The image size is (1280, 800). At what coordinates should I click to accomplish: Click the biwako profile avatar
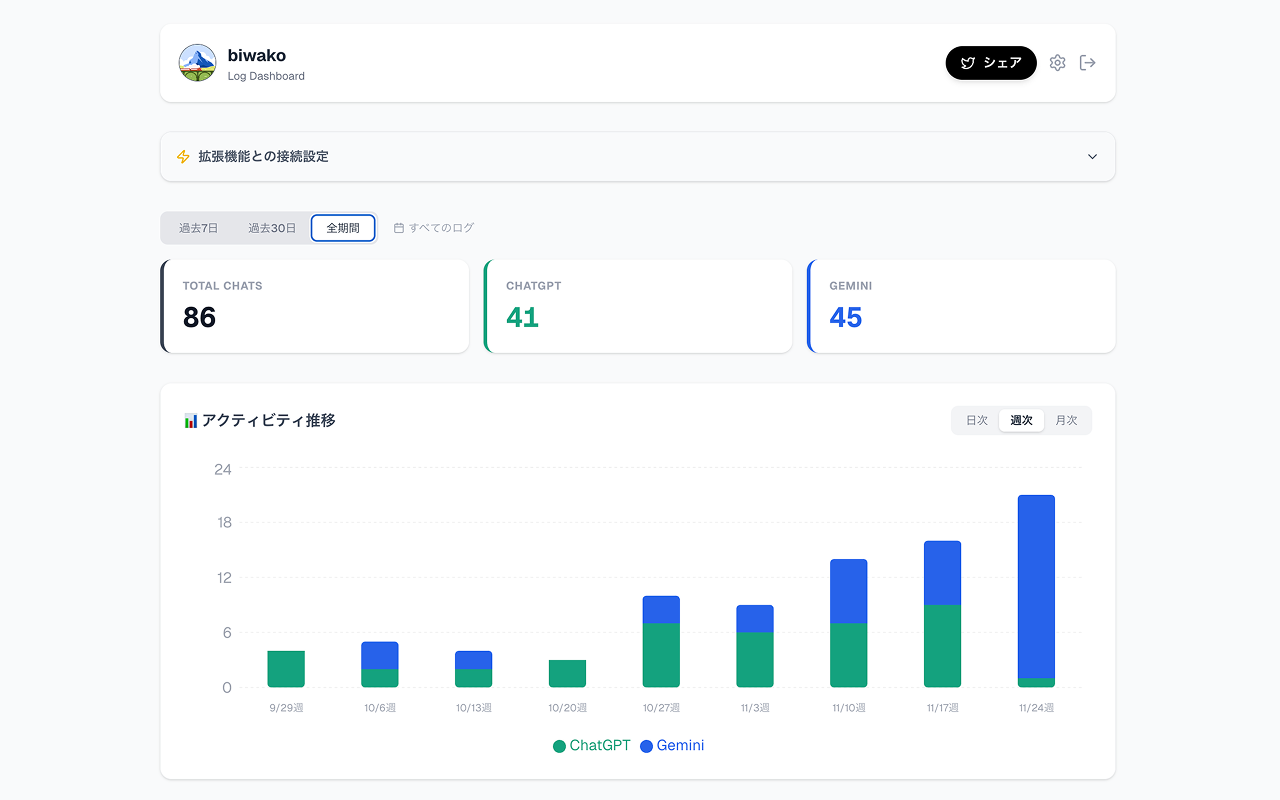197,63
